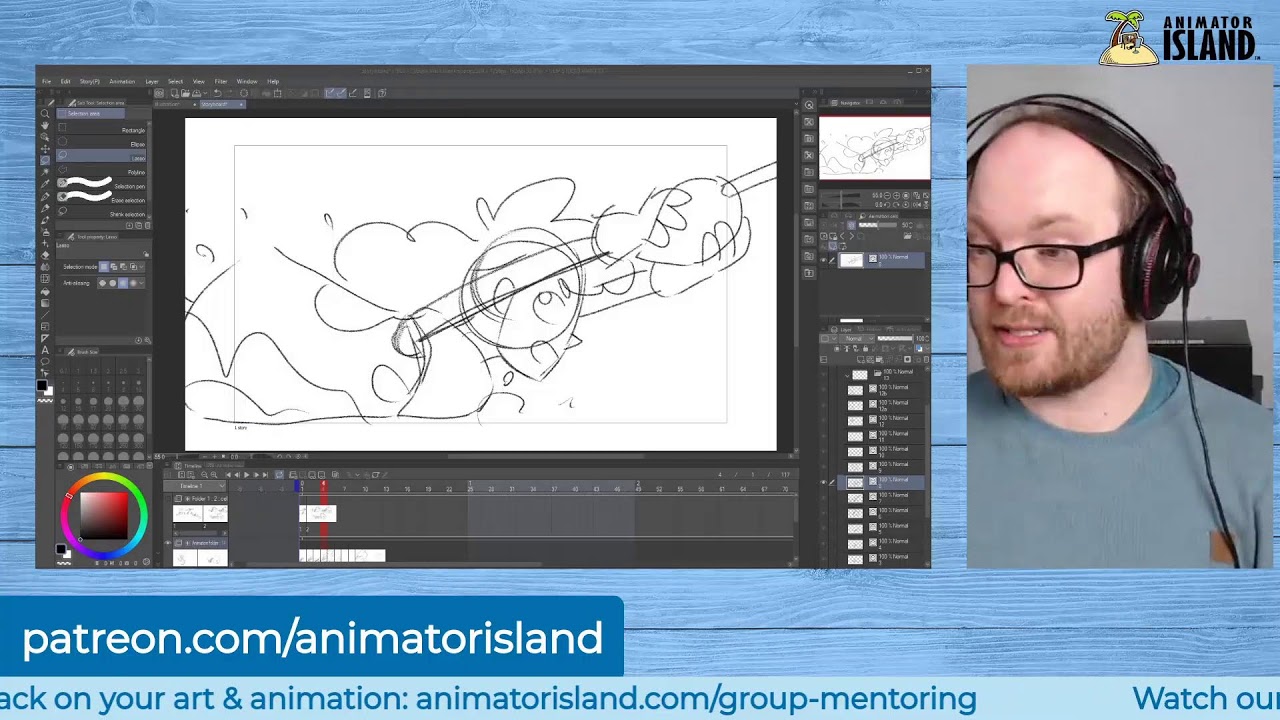Toggle Snap to ruler in command bar

(330, 93)
